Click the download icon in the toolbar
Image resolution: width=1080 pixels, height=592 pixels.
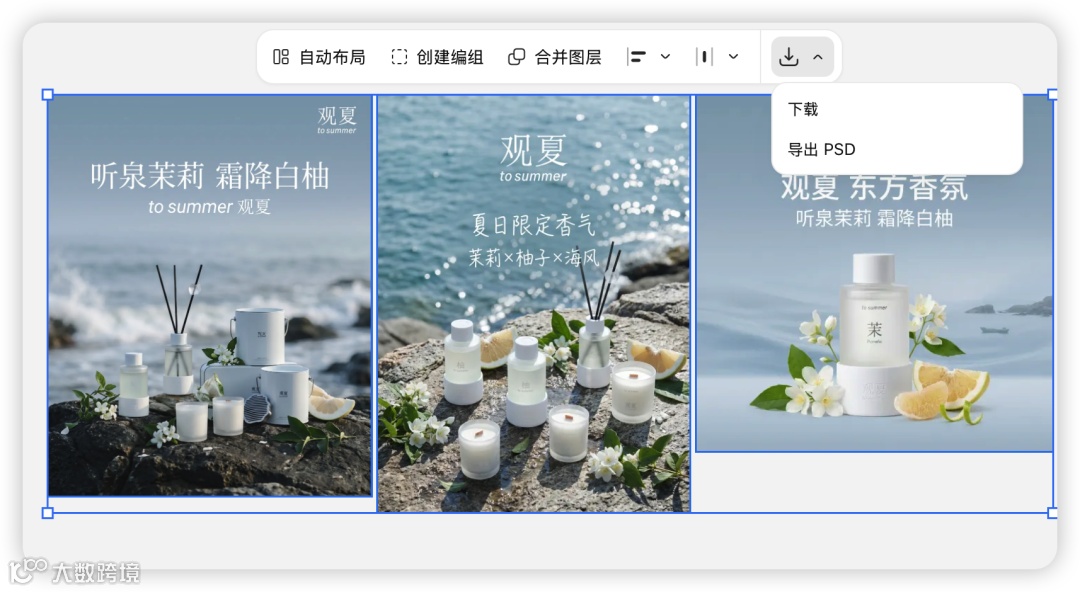789,57
